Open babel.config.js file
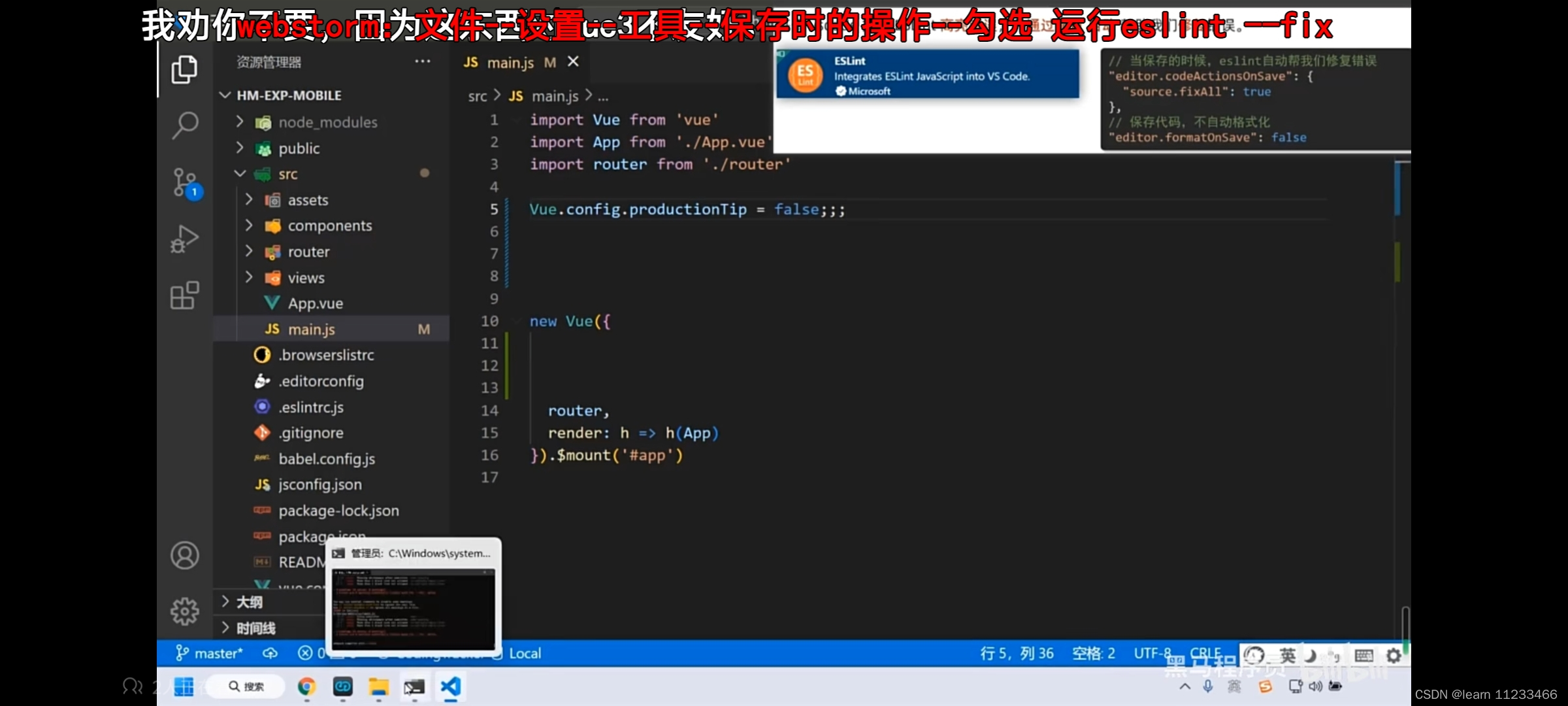Image resolution: width=1568 pixels, height=706 pixels. pos(327,459)
